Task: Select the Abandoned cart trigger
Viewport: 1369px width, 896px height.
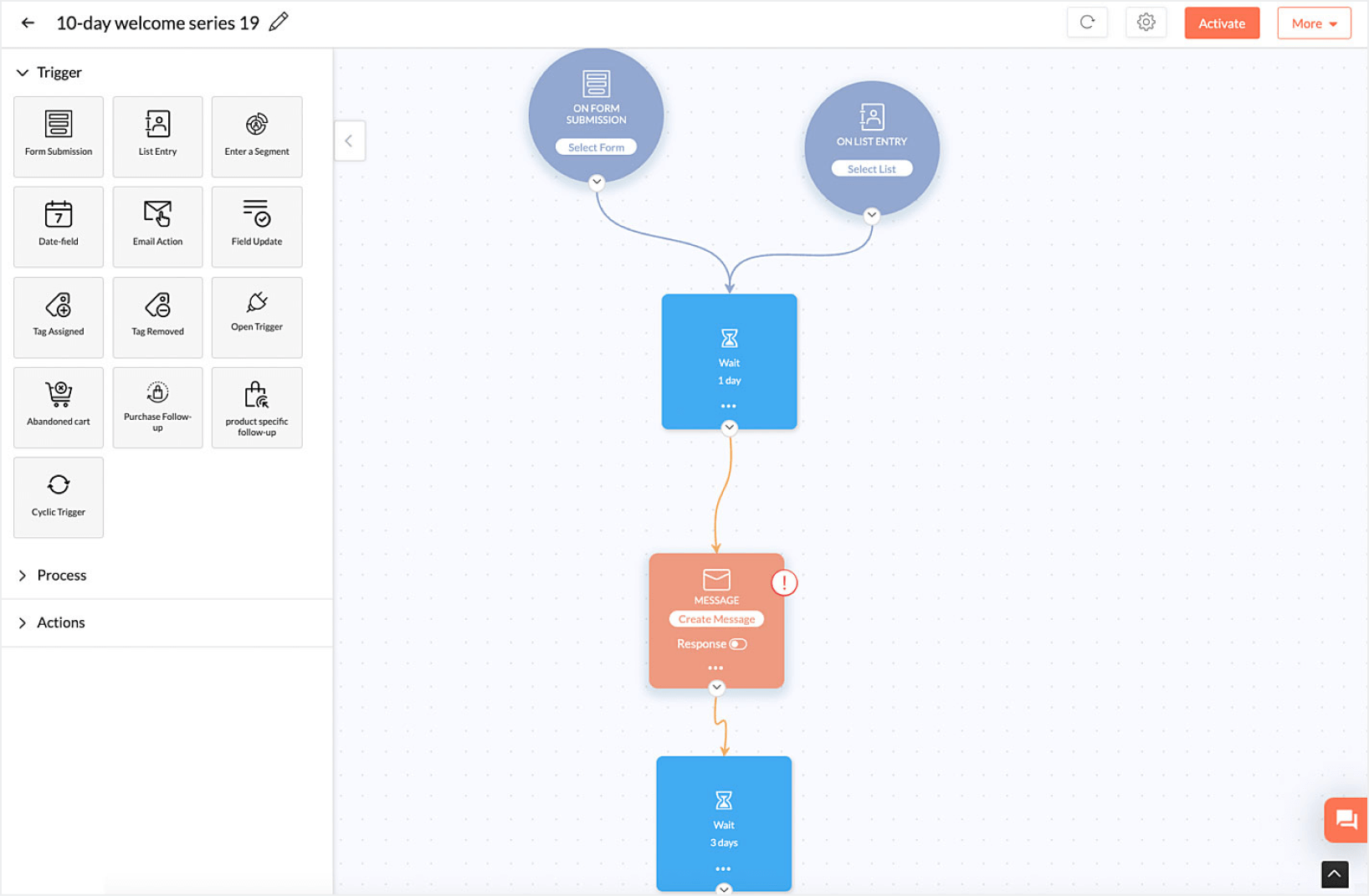Action: (x=59, y=407)
